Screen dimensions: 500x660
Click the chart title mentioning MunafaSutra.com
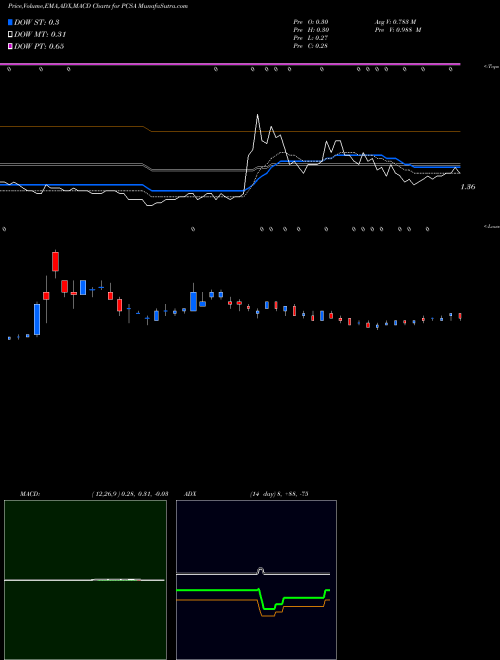98,6
